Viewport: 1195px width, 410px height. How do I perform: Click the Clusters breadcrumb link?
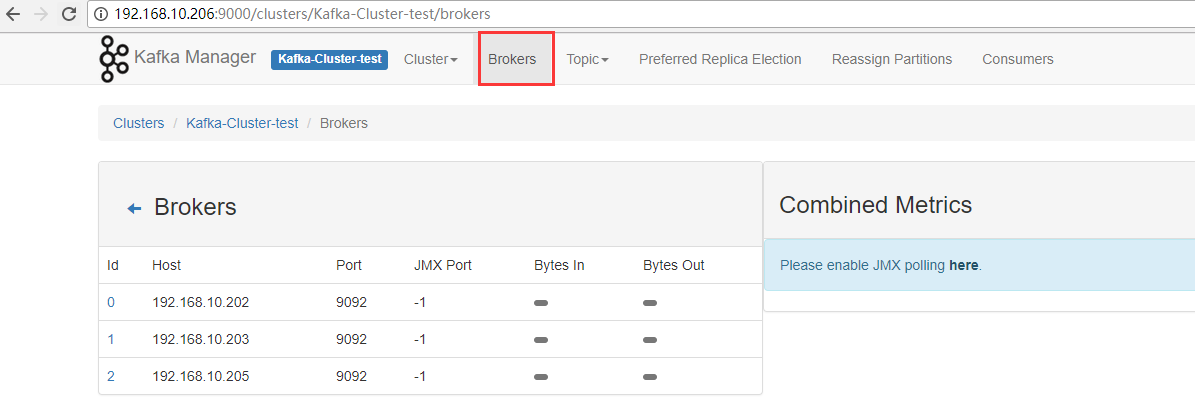pyautogui.click(x=139, y=123)
